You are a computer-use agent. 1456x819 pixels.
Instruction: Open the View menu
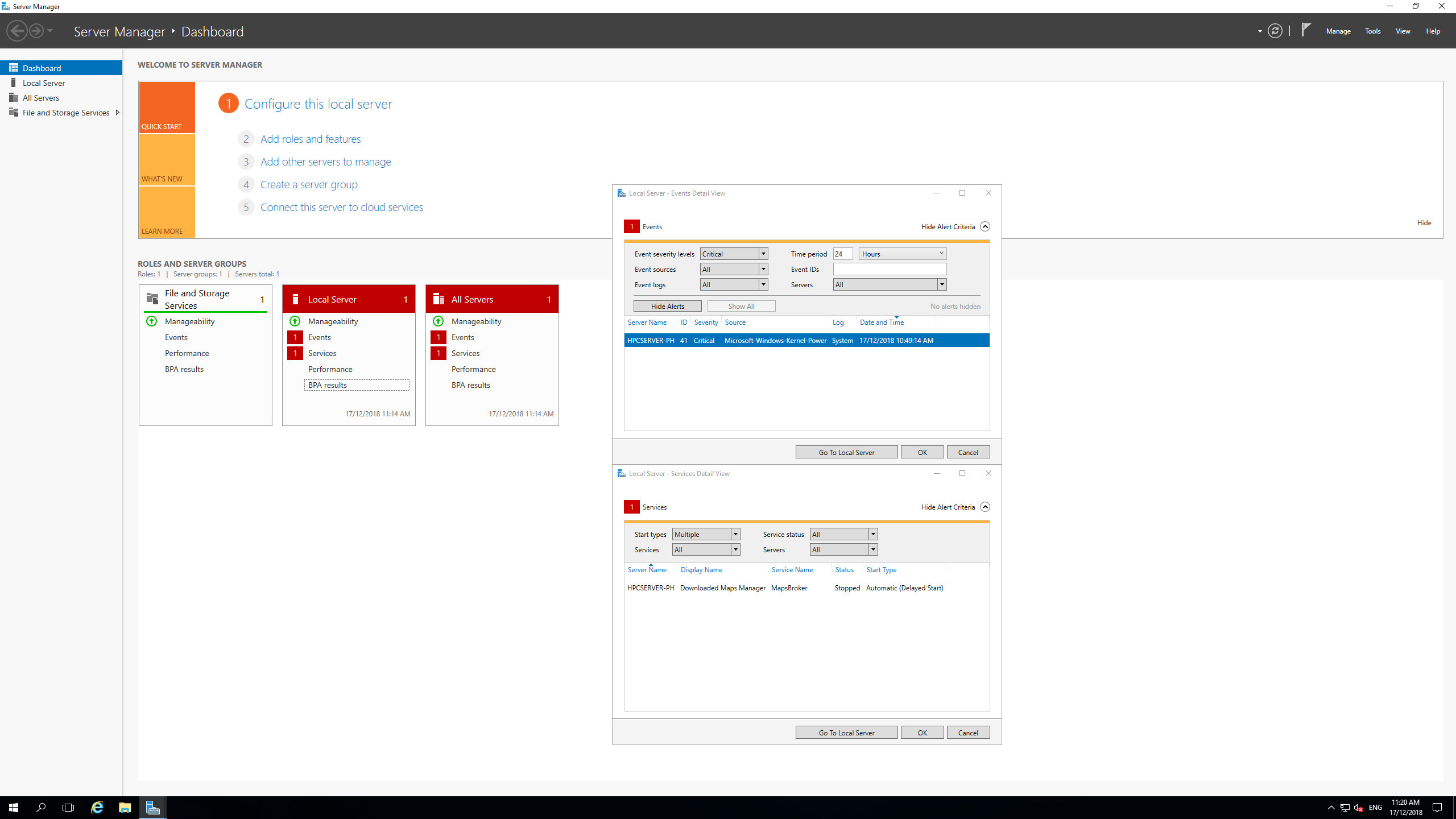pyautogui.click(x=1403, y=31)
